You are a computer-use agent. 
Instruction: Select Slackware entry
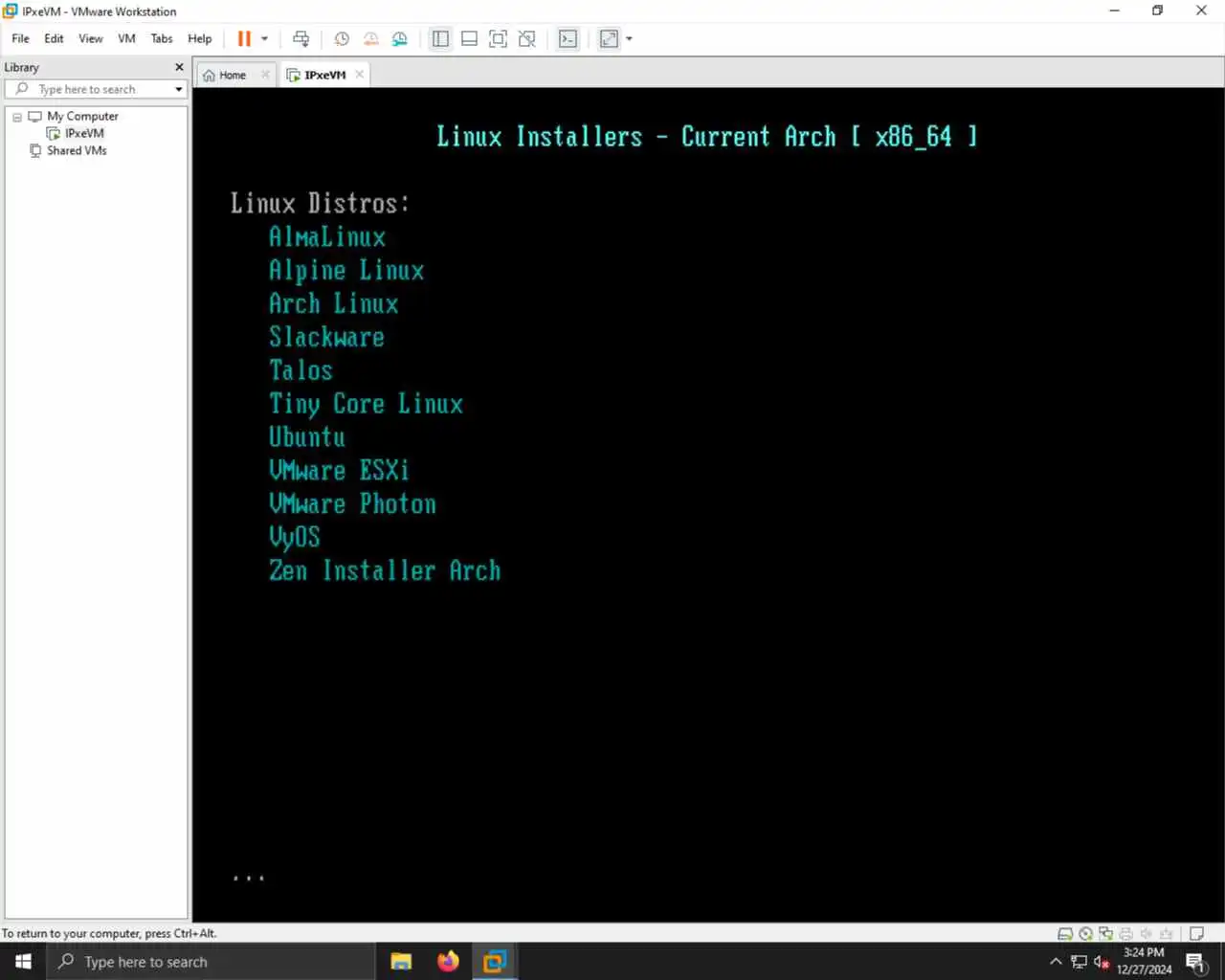(326, 337)
